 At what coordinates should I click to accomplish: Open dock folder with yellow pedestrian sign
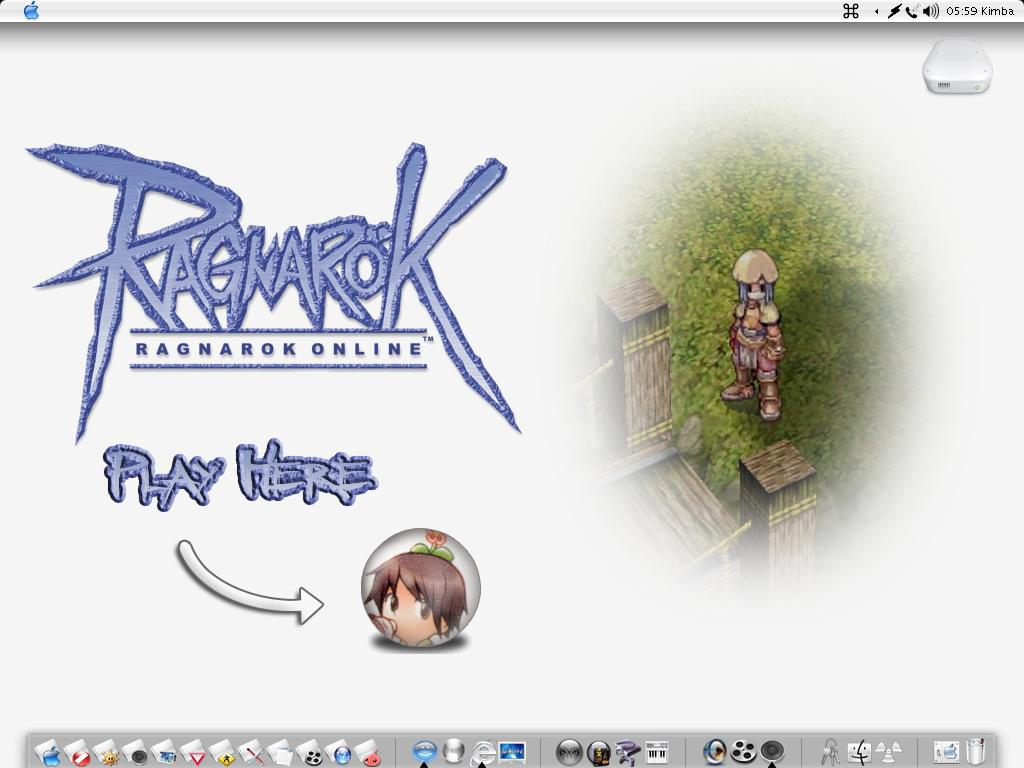point(223,752)
